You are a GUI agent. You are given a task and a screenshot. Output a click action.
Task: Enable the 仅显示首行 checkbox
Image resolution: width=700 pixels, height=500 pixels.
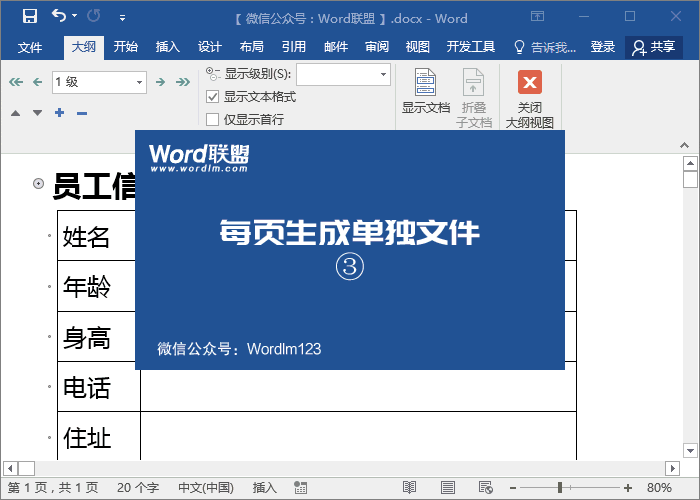pos(212,120)
